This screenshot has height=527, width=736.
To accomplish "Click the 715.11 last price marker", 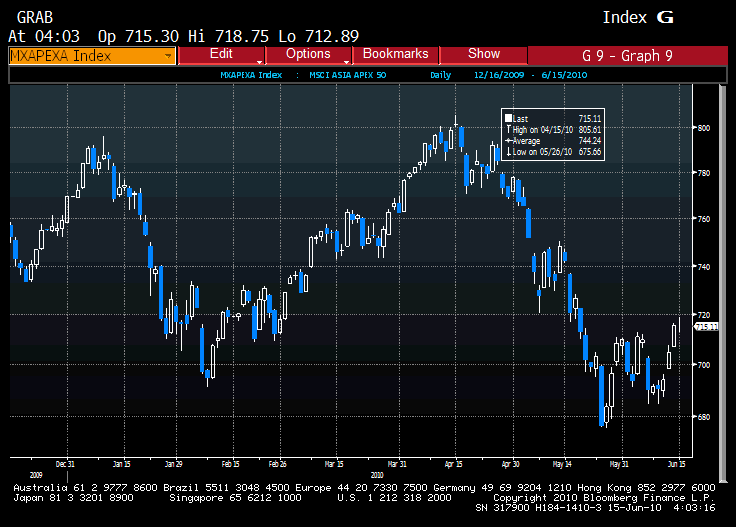I will (706, 327).
